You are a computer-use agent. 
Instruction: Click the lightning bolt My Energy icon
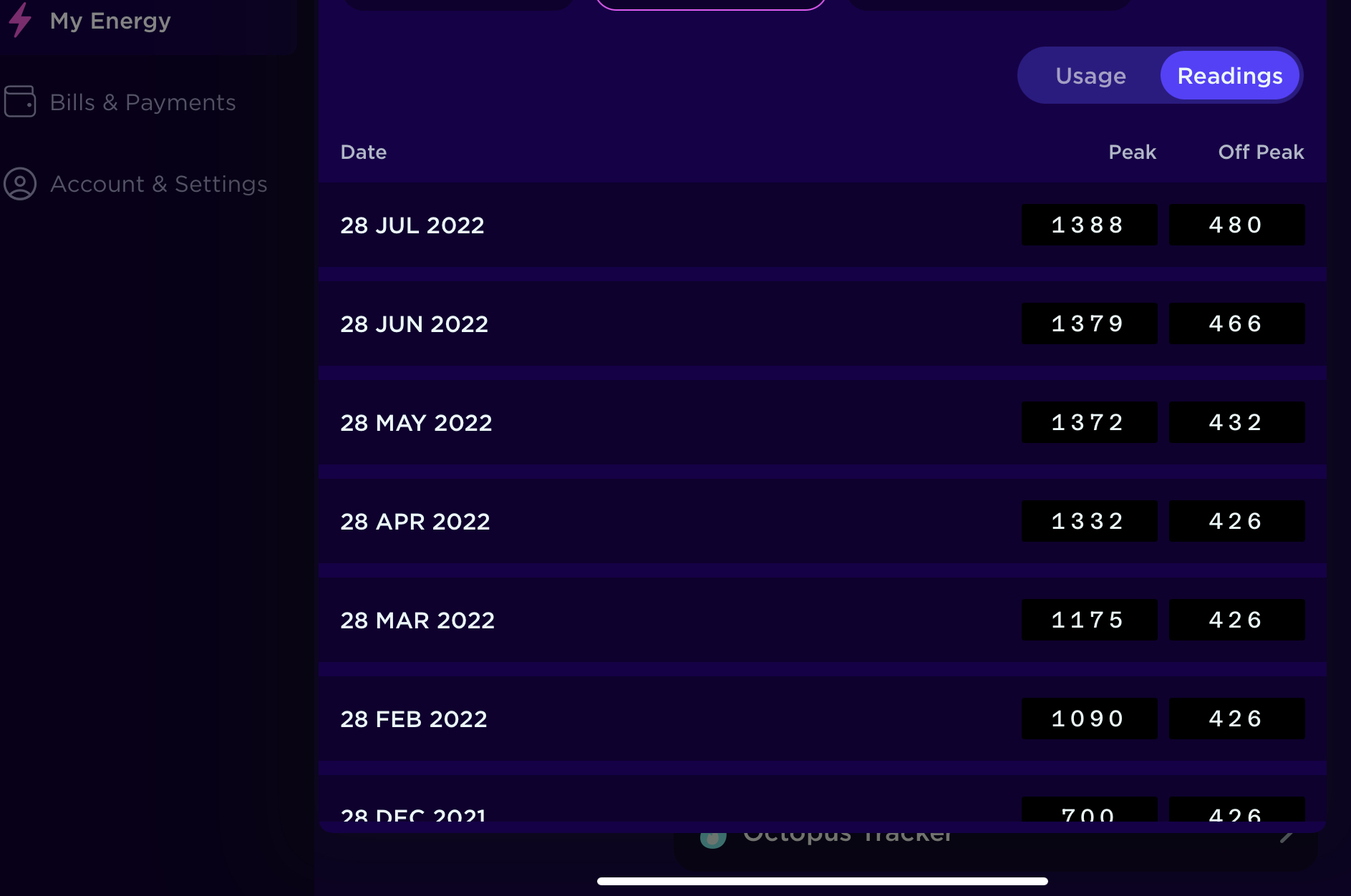pos(20,19)
